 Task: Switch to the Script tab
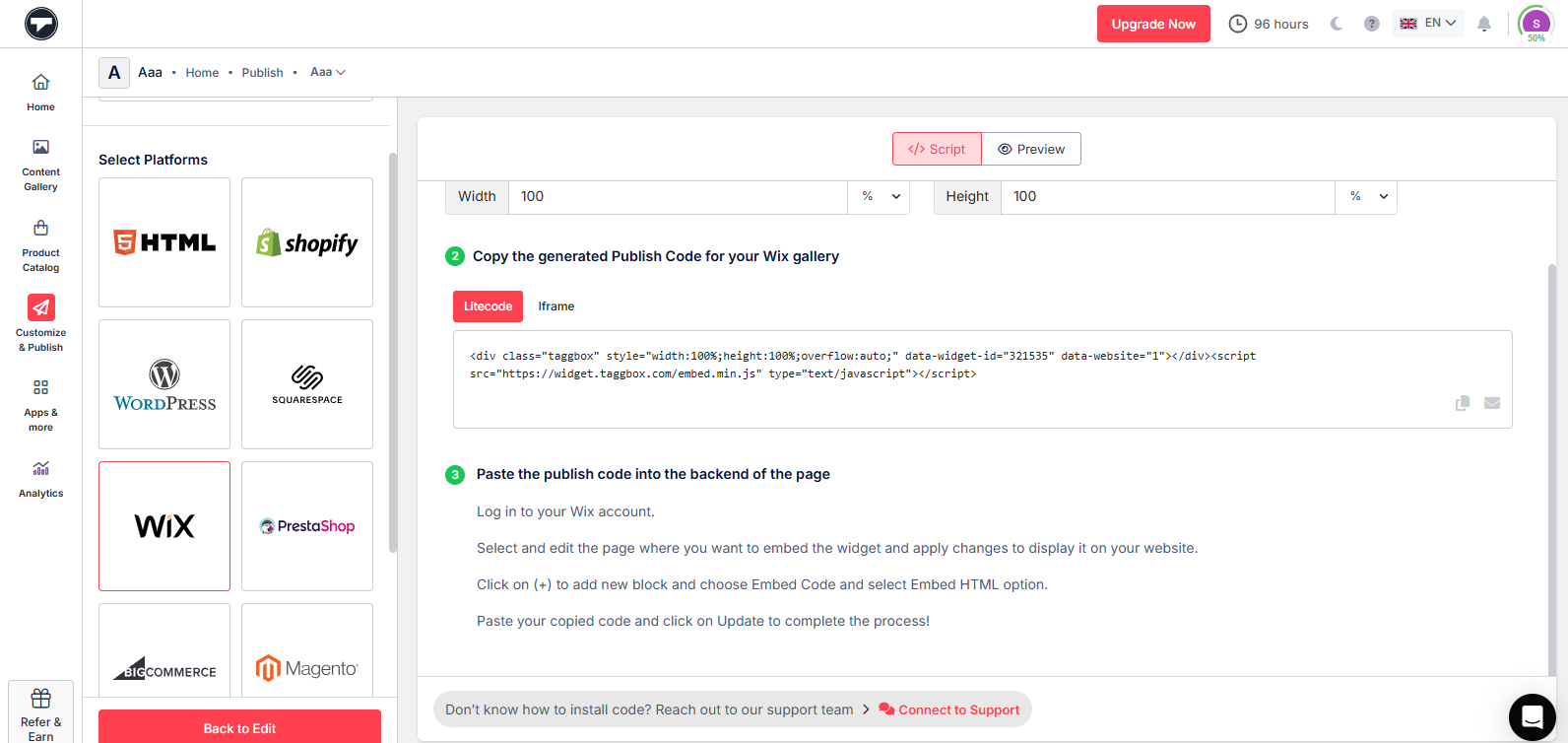pos(937,149)
